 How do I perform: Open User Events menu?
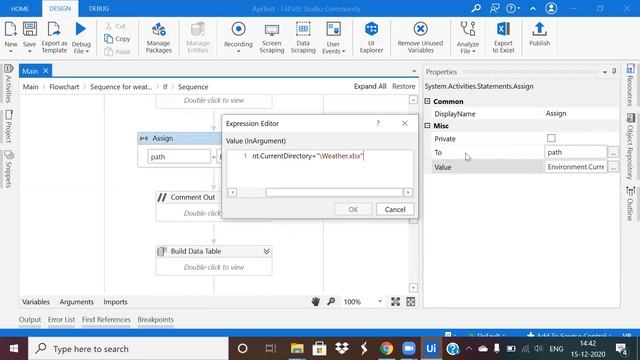pyautogui.click(x=333, y=37)
